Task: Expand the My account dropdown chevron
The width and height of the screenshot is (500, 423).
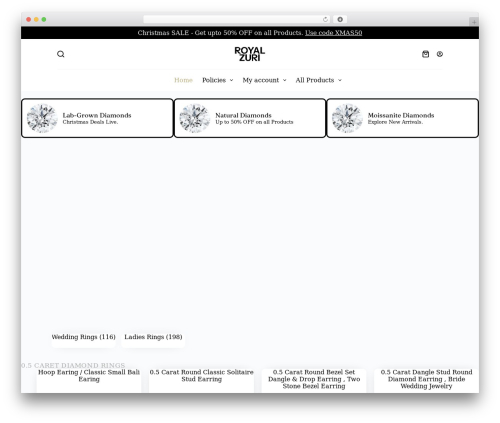Action: pyautogui.click(x=284, y=80)
